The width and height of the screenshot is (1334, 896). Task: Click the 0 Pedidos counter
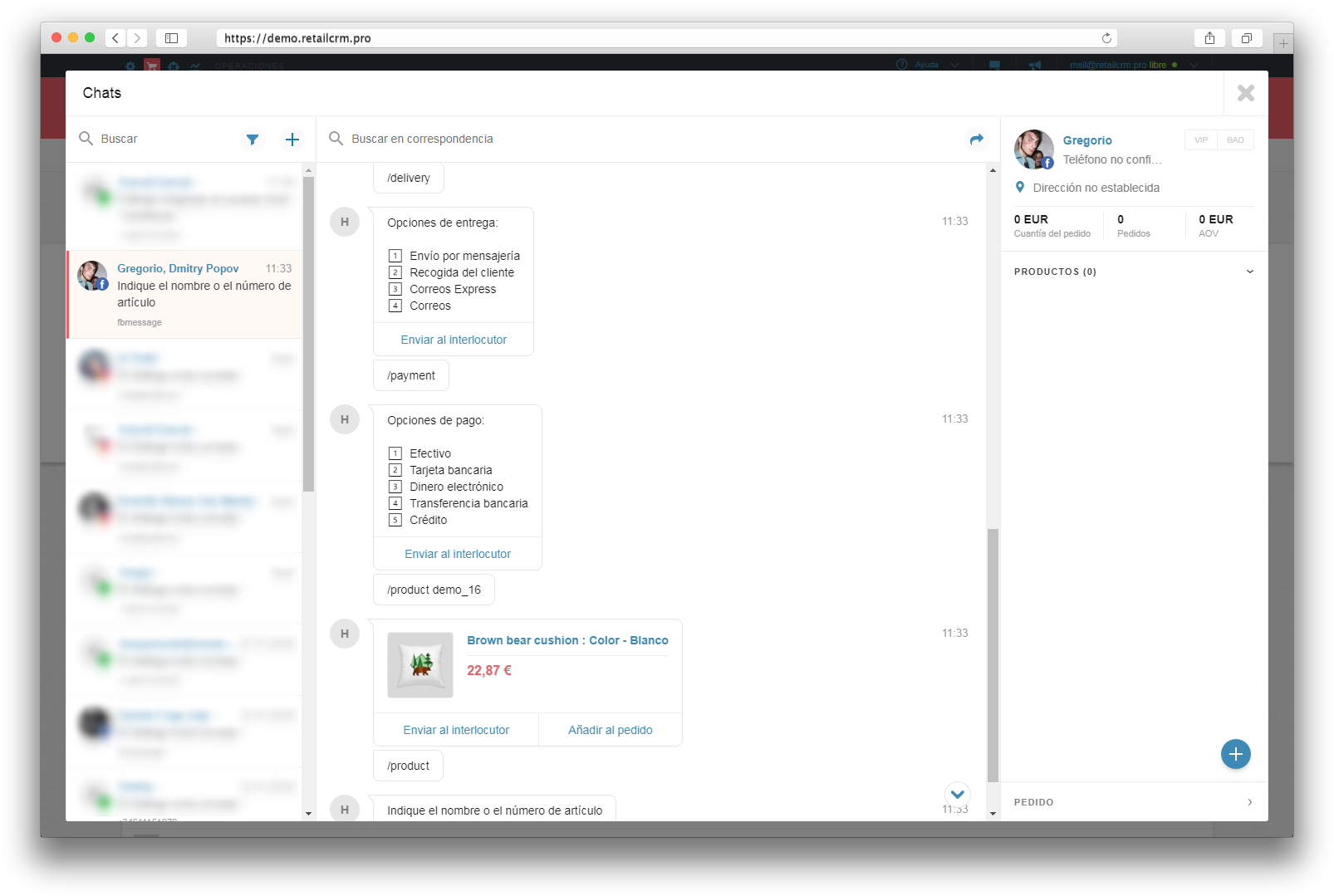pos(1134,225)
